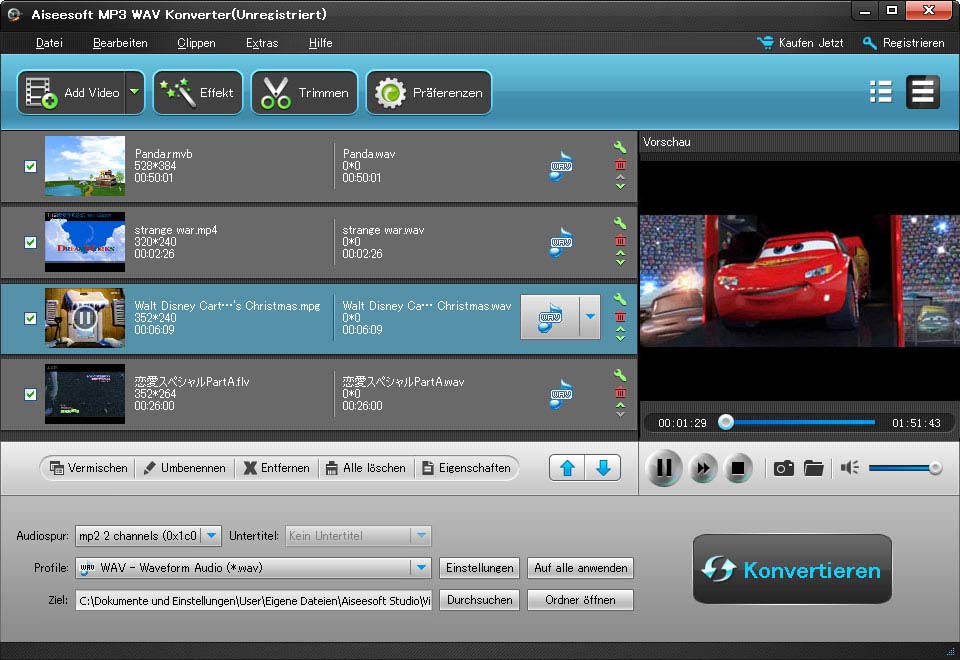Move selected item down with blue arrow
Viewport: 960px width, 660px height.
[x=603, y=468]
